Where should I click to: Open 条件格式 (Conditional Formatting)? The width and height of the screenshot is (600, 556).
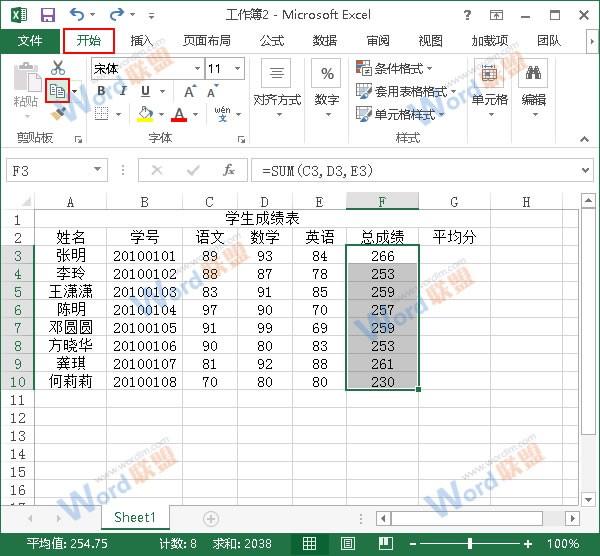(x=394, y=68)
